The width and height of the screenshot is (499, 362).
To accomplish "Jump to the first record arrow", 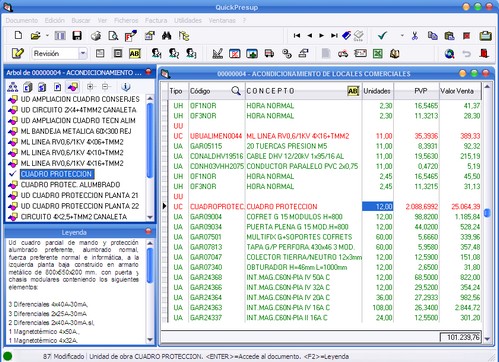I will coord(297,35).
